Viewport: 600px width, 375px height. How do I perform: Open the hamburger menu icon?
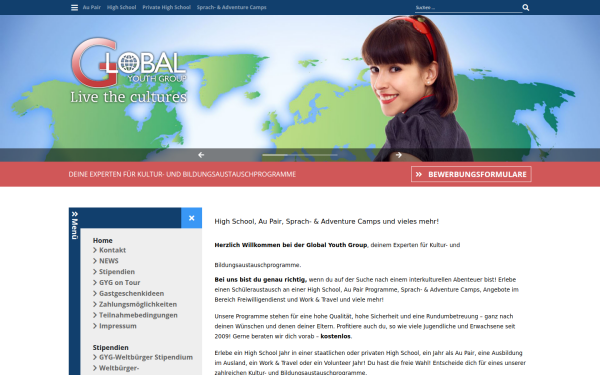pyautogui.click(x=74, y=8)
